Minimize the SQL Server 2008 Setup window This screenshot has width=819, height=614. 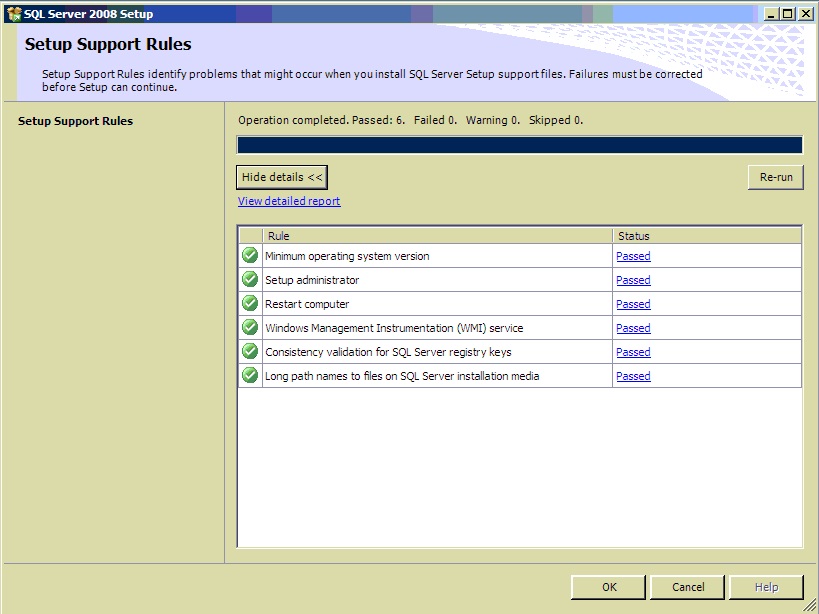(771, 14)
